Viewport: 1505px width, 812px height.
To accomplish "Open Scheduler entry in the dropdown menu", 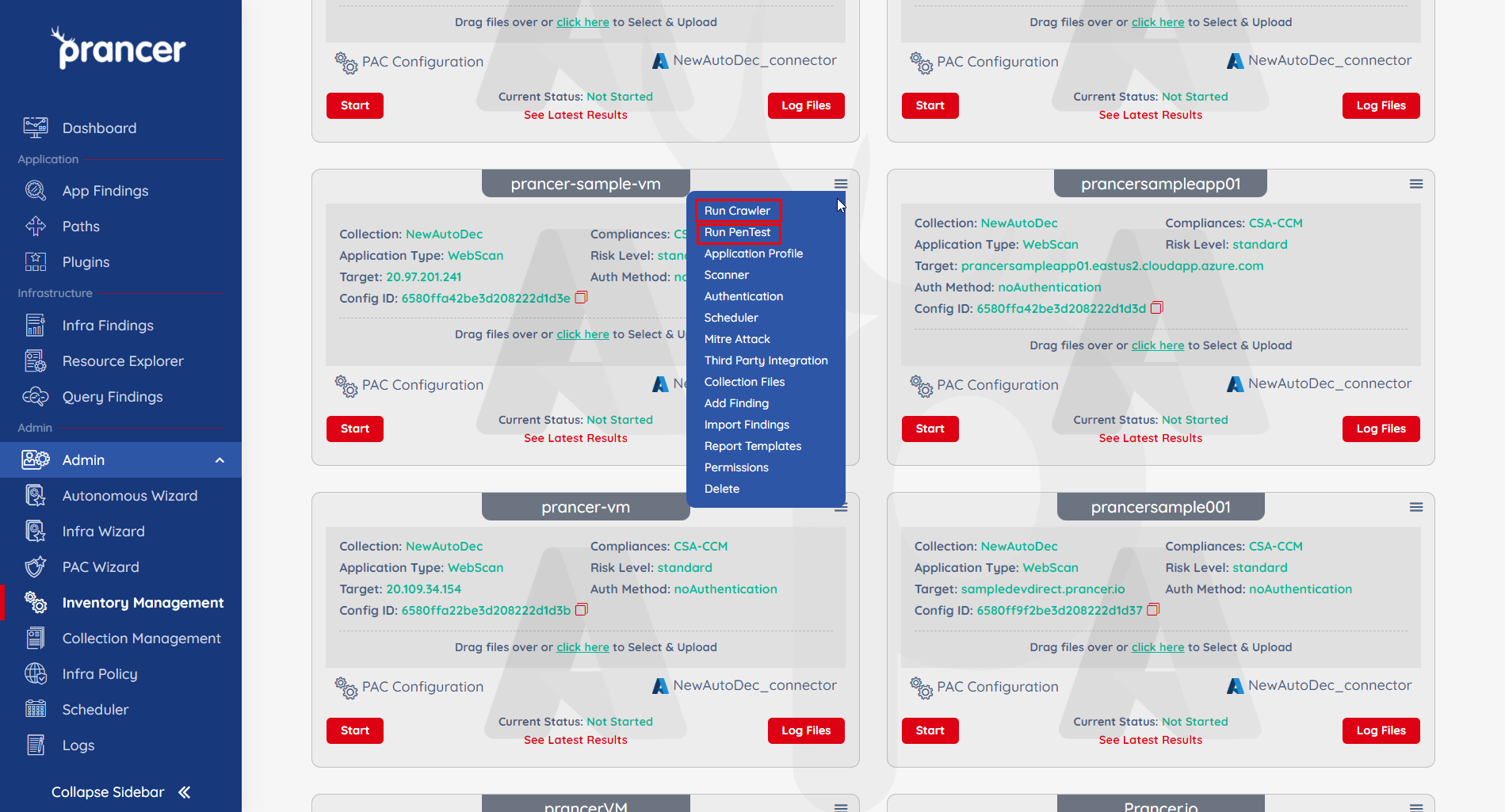I will [x=731, y=318].
